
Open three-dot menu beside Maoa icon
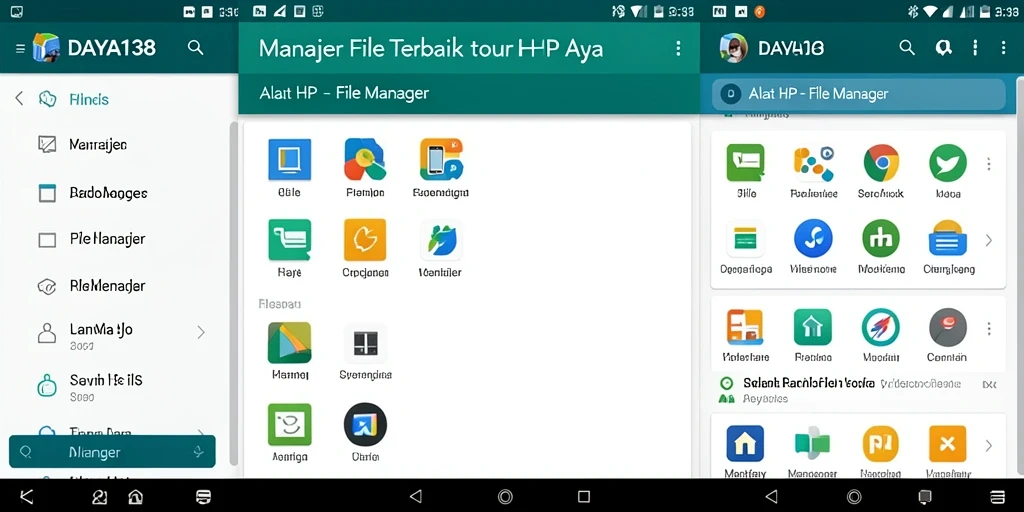pos(989,163)
